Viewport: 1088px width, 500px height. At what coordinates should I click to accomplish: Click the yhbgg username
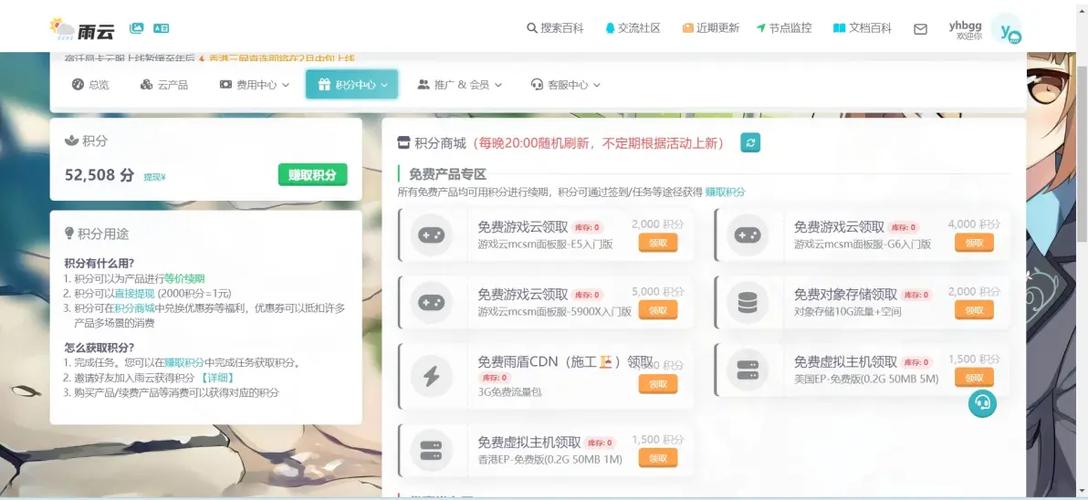coord(965,26)
